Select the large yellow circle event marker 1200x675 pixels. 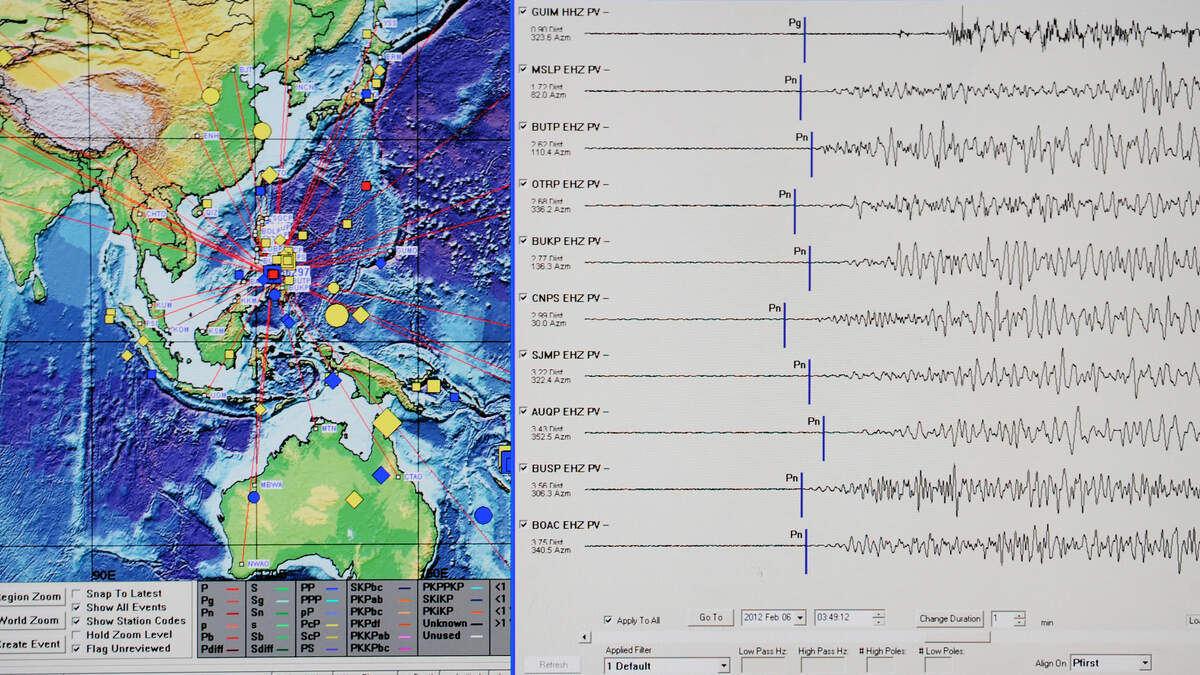point(337,316)
